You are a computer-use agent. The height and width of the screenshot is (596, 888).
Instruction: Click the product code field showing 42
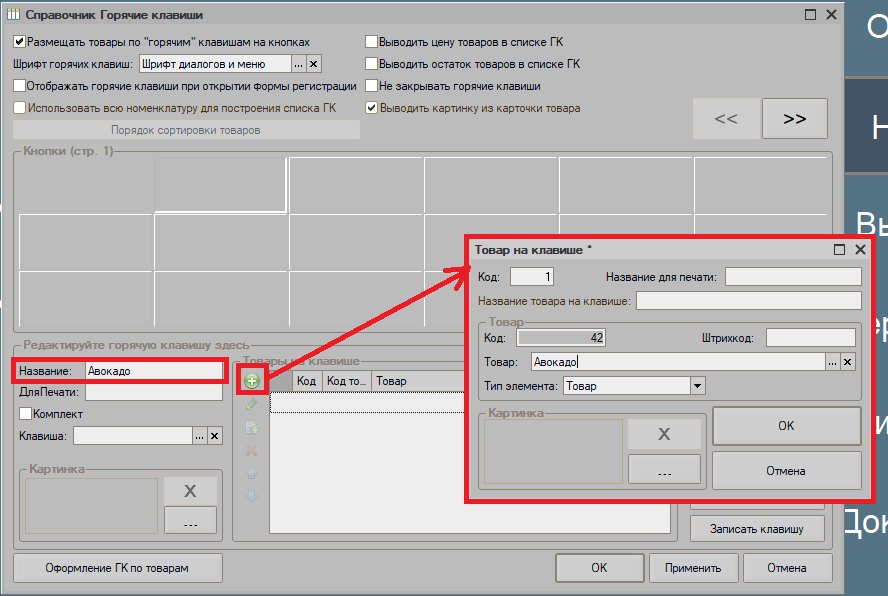tap(561, 338)
